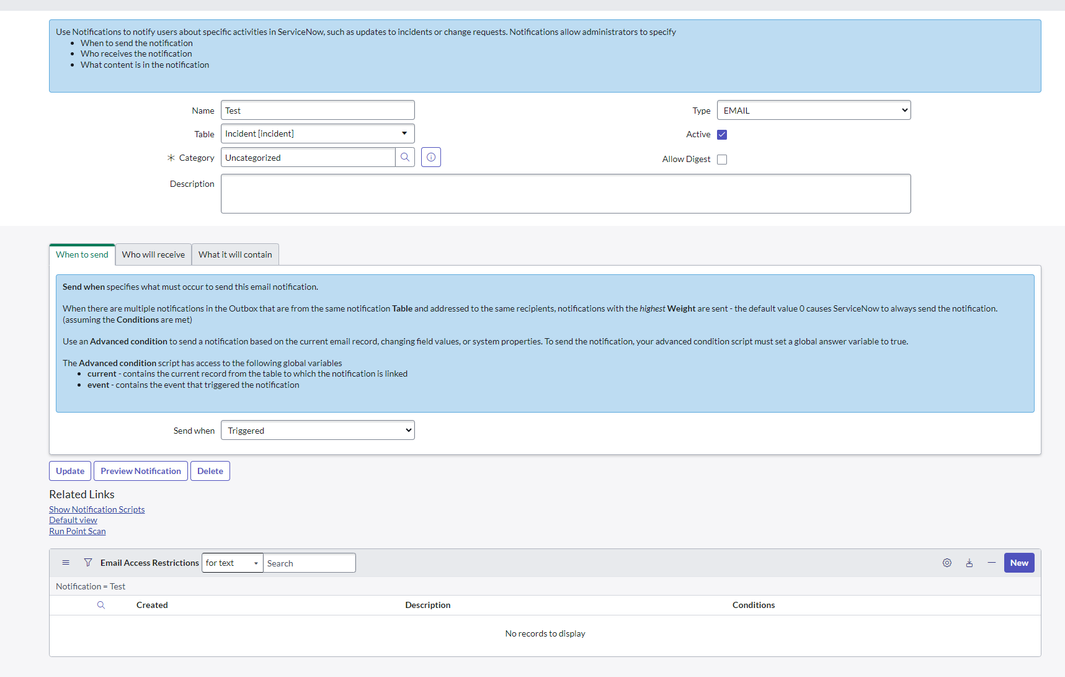The image size is (1065, 677).
Task: Click into the Description text area
Action: click(x=566, y=194)
